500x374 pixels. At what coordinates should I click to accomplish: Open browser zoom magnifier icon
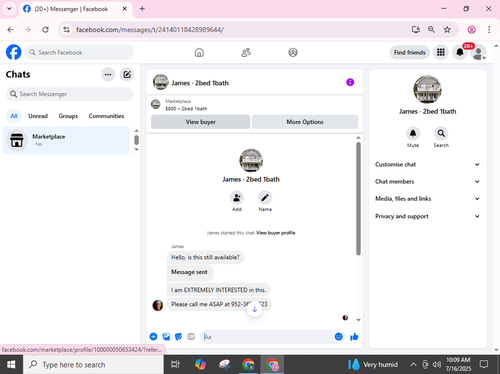[431, 30]
